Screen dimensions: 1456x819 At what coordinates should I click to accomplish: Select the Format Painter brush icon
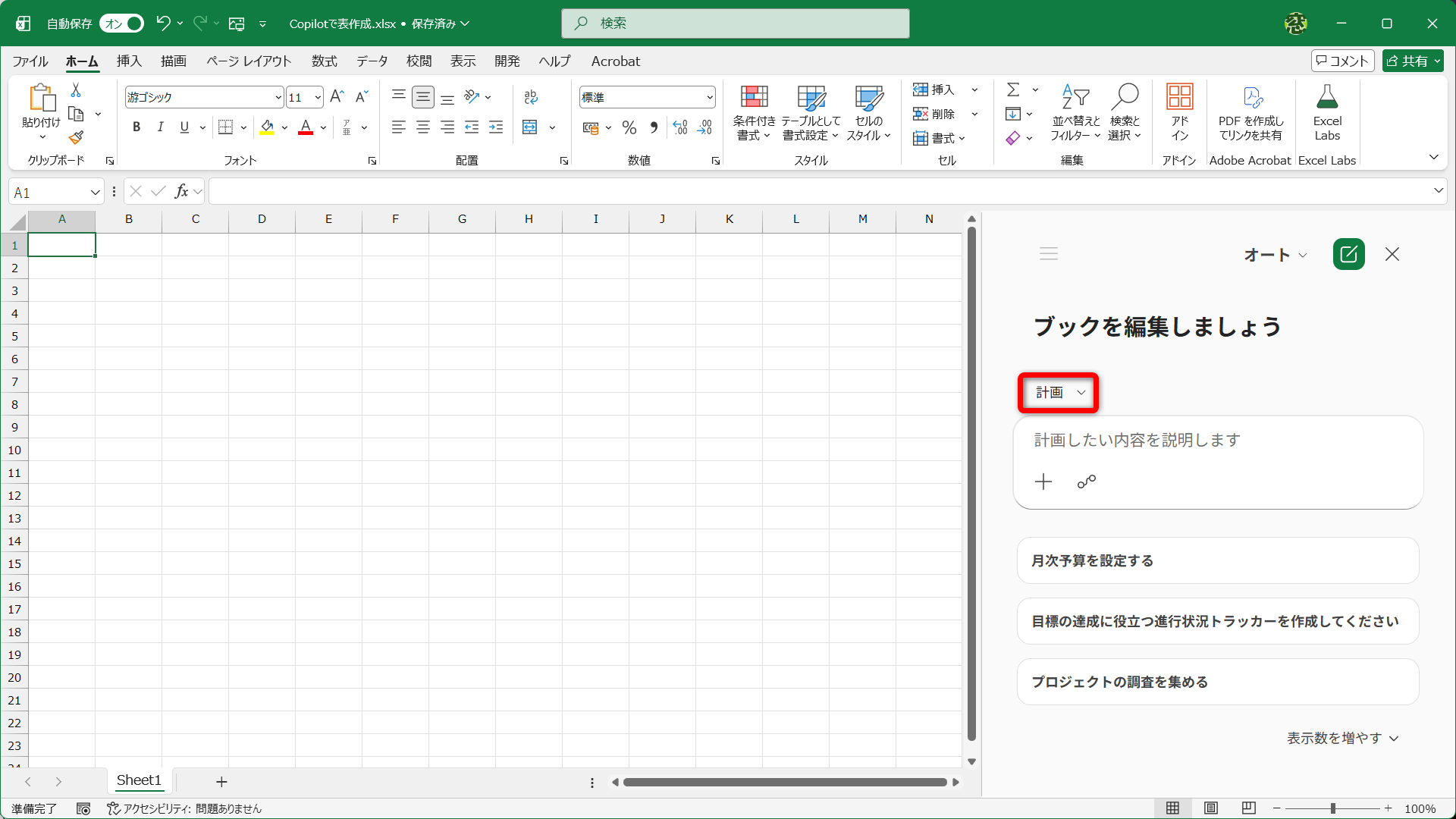click(76, 137)
